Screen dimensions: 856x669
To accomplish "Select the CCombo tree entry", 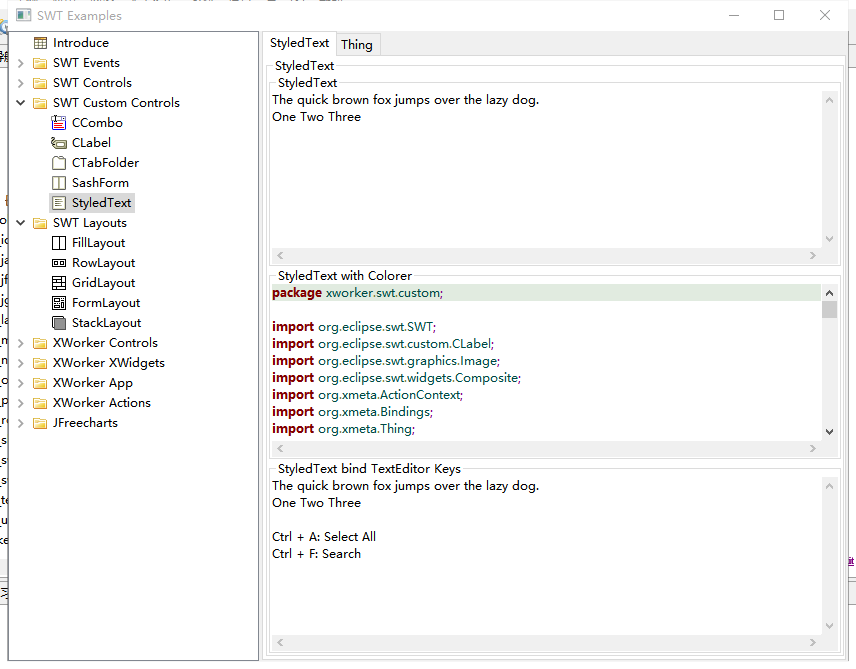I will 97,123.
